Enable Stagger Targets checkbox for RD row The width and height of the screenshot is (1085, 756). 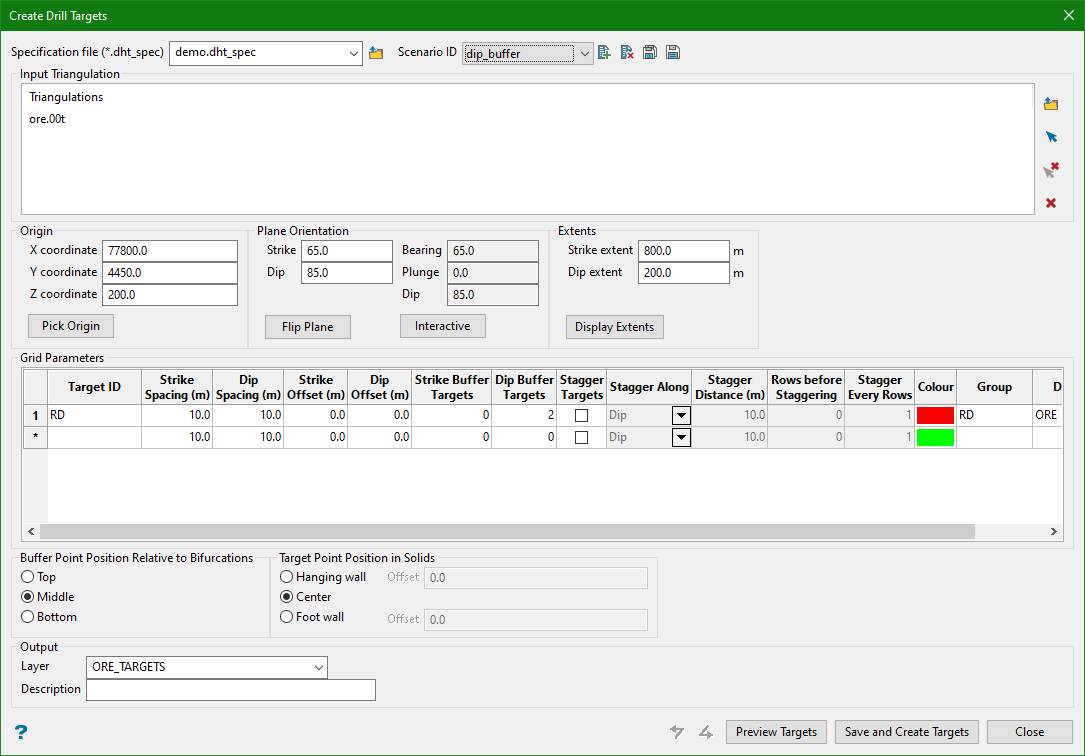point(581,415)
